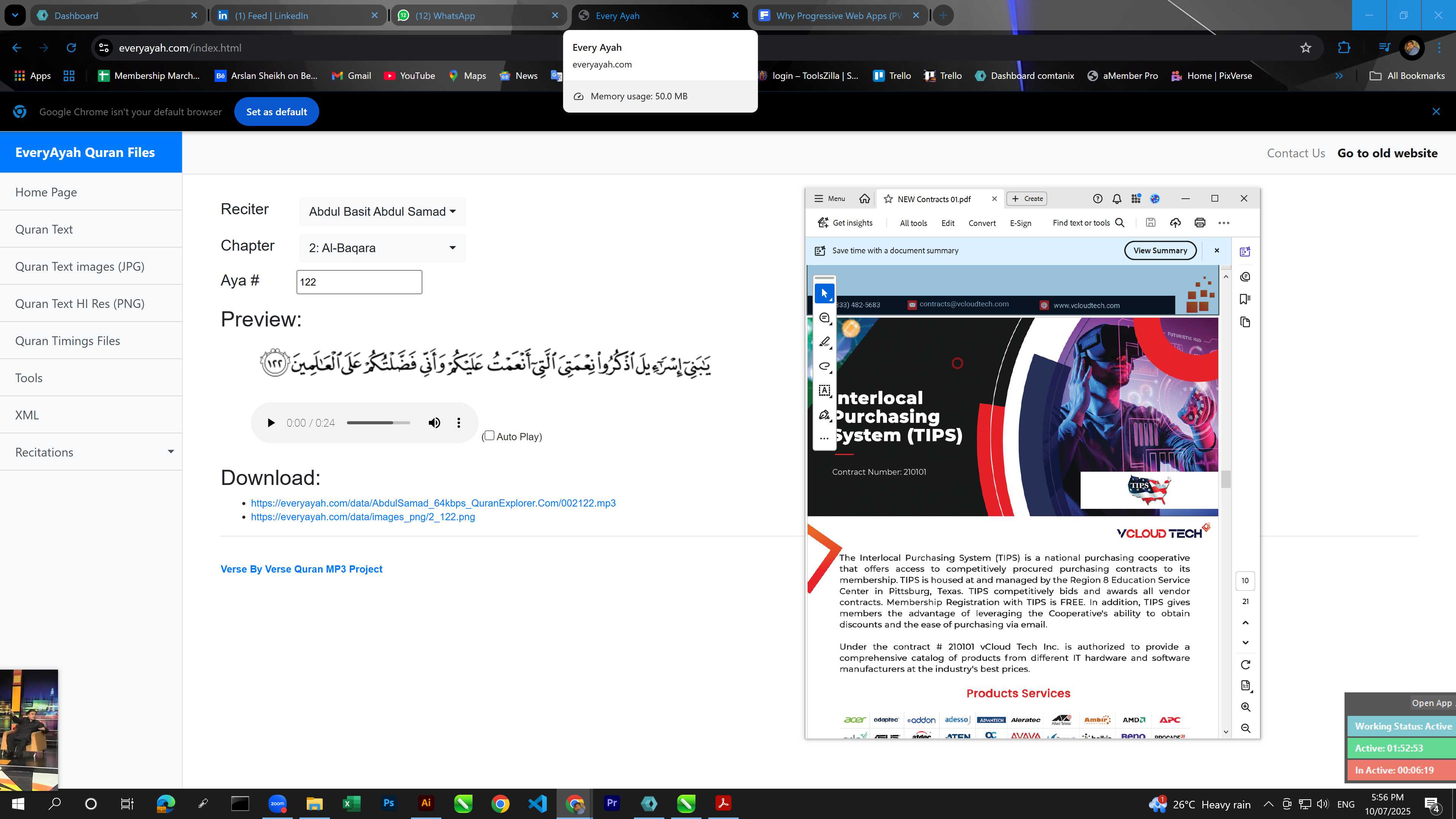Click the print icon in the Acrobat toolbar
The width and height of the screenshot is (1456, 819).
point(1199,223)
